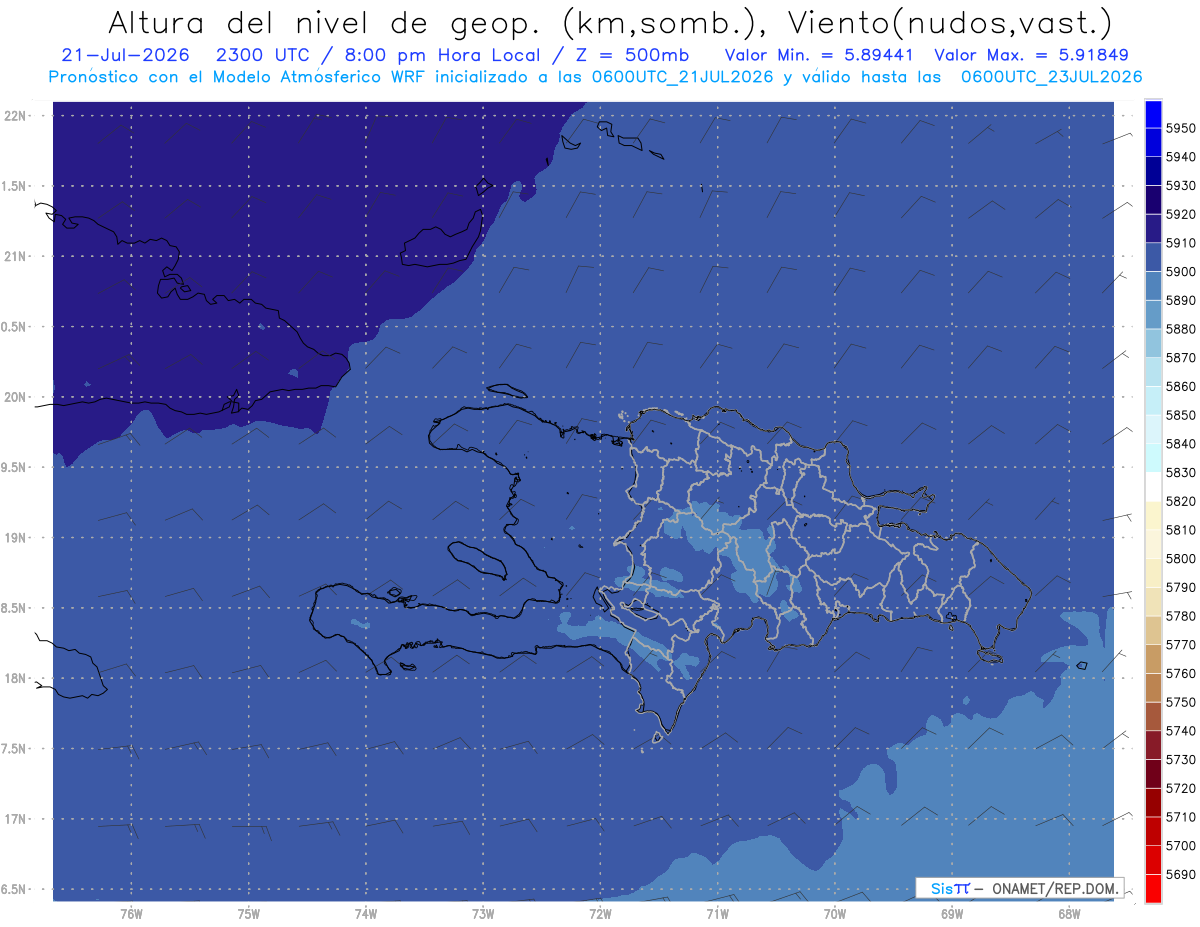The width and height of the screenshot is (1200, 927).
Task: Click the '5870' color bar label
Action: tap(1181, 357)
